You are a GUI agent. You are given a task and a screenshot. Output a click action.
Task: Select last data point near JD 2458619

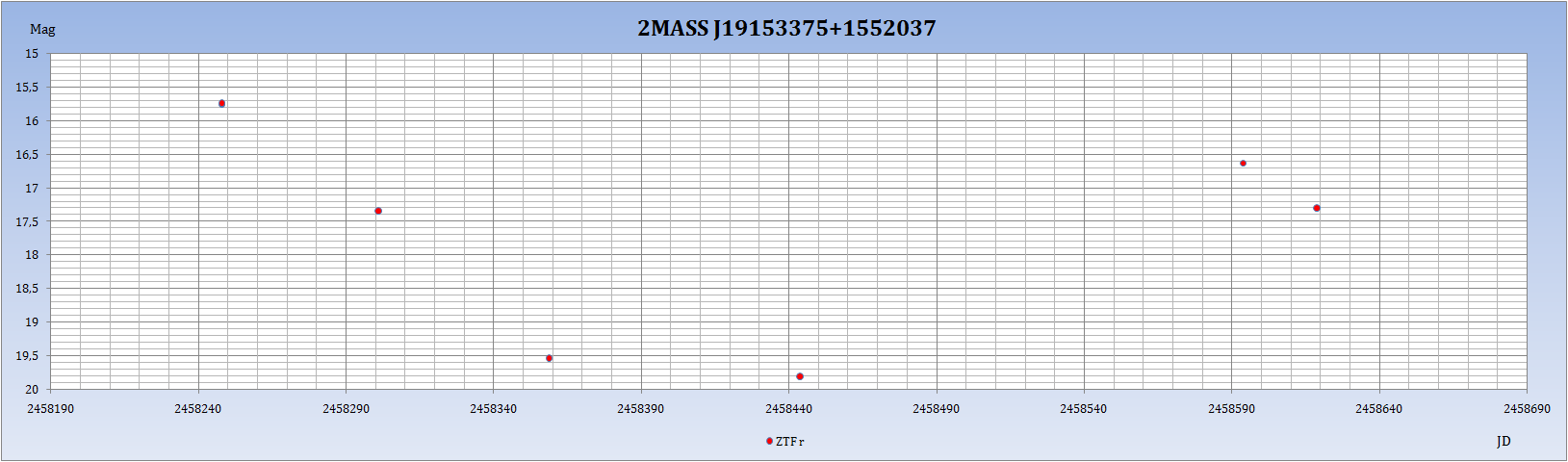1317,208
